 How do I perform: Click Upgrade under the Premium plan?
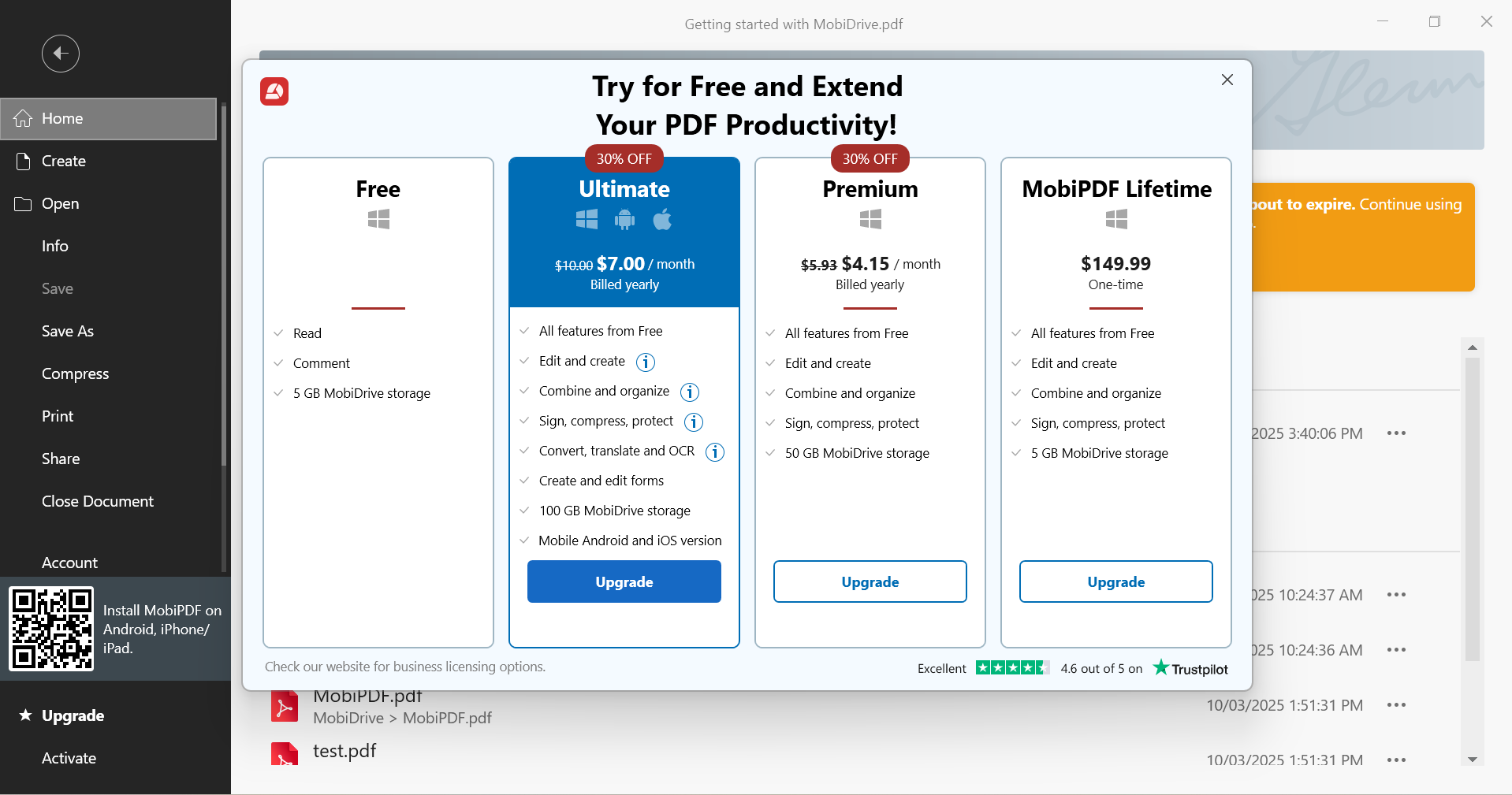(870, 581)
